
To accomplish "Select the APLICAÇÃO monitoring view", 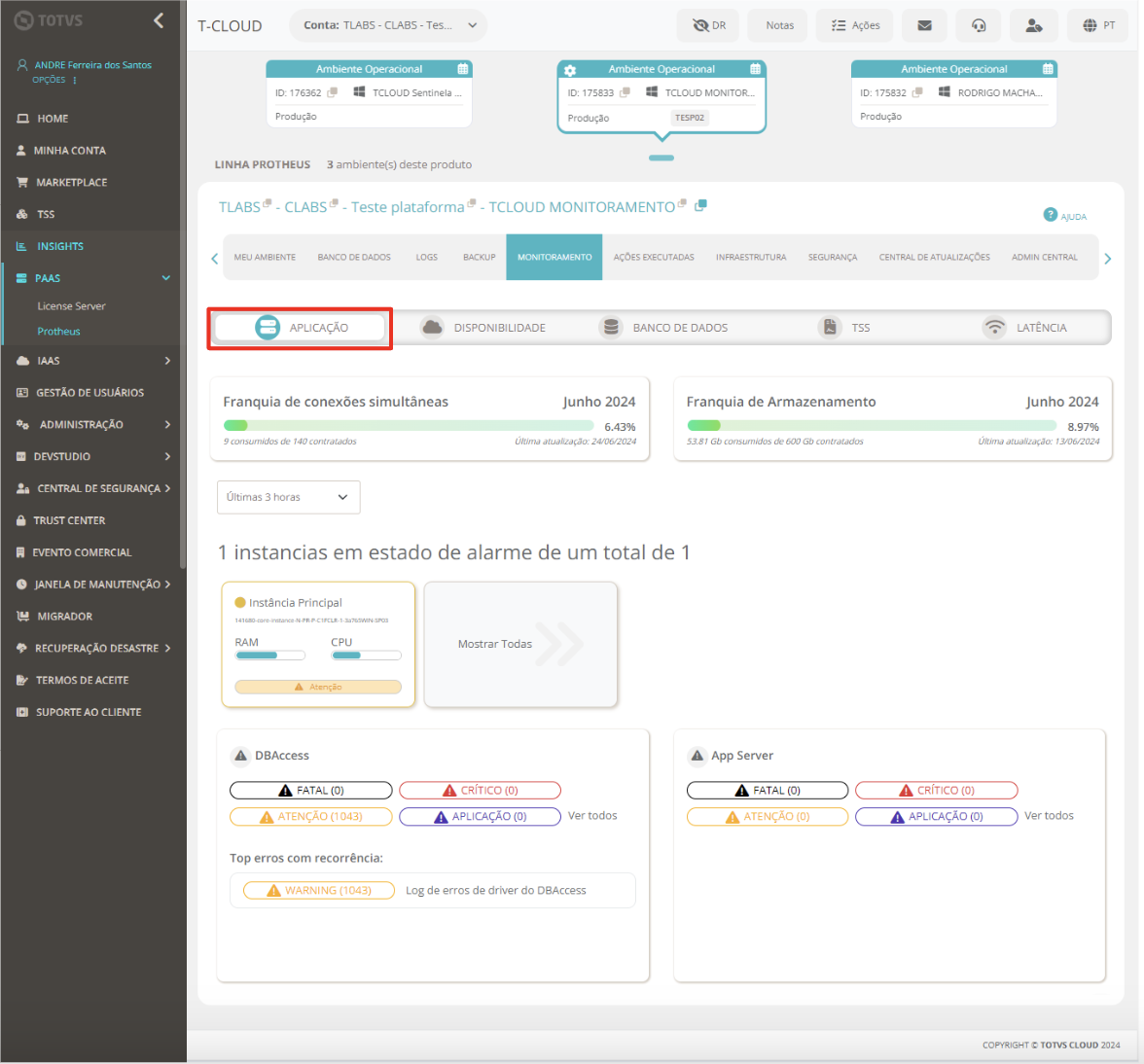I will pos(302,329).
